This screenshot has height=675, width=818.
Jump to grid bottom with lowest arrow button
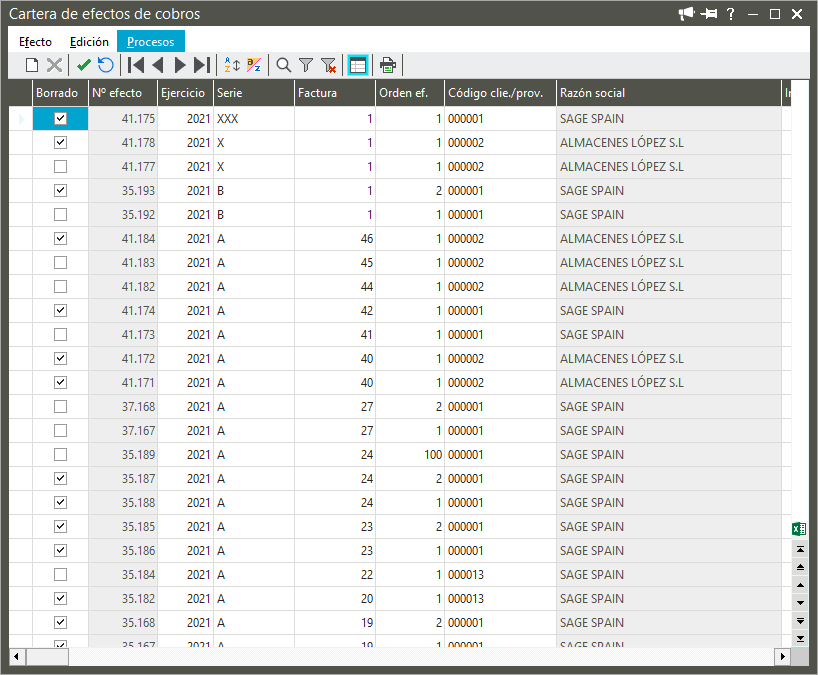[x=800, y=638]
